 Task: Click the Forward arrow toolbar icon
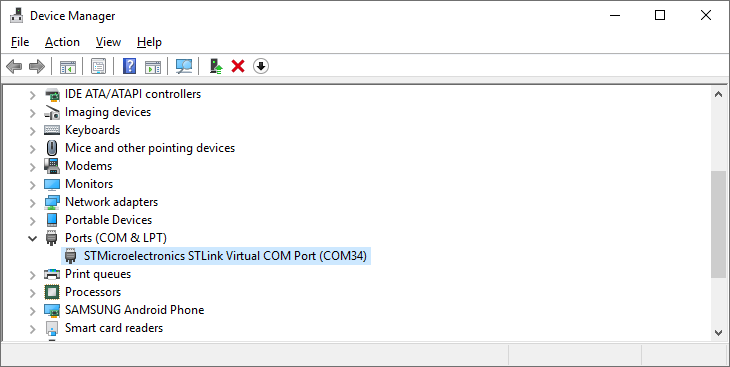pyautogui.click(x=37, y=67)
